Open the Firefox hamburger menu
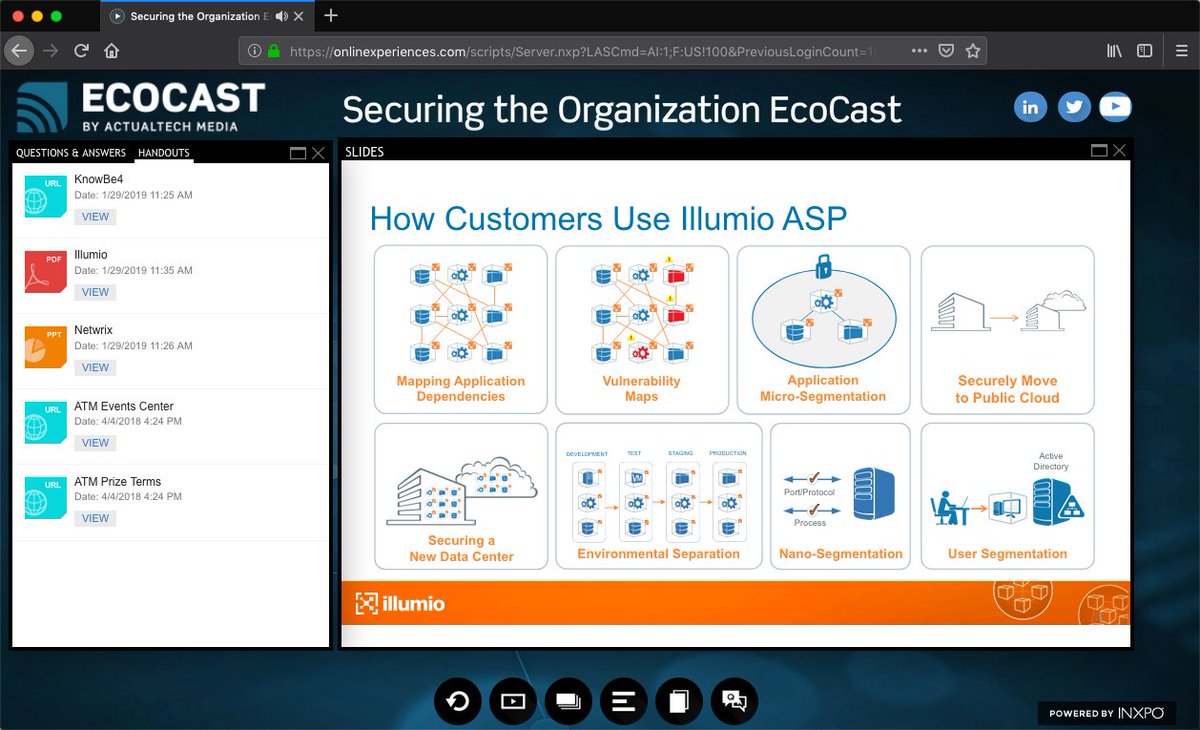 coord(1182,50)
